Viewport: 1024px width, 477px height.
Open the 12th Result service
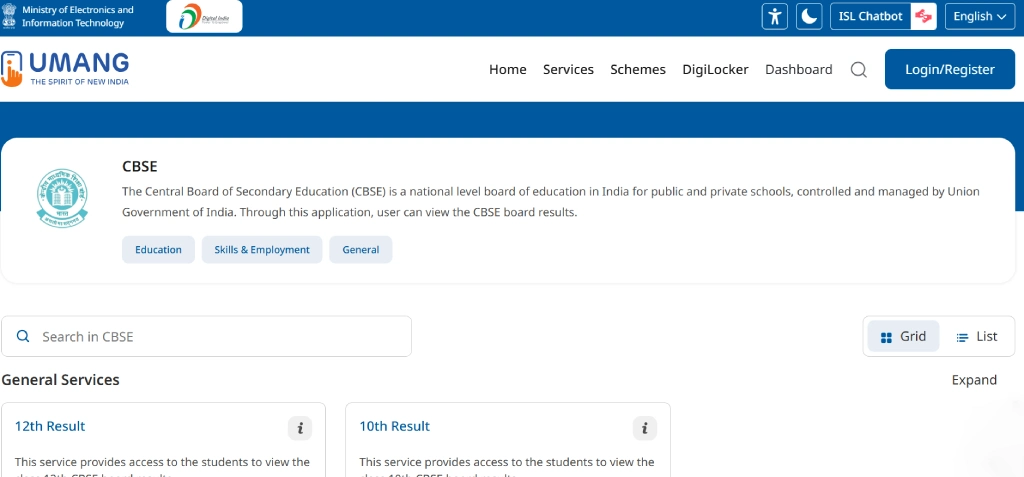50,426
